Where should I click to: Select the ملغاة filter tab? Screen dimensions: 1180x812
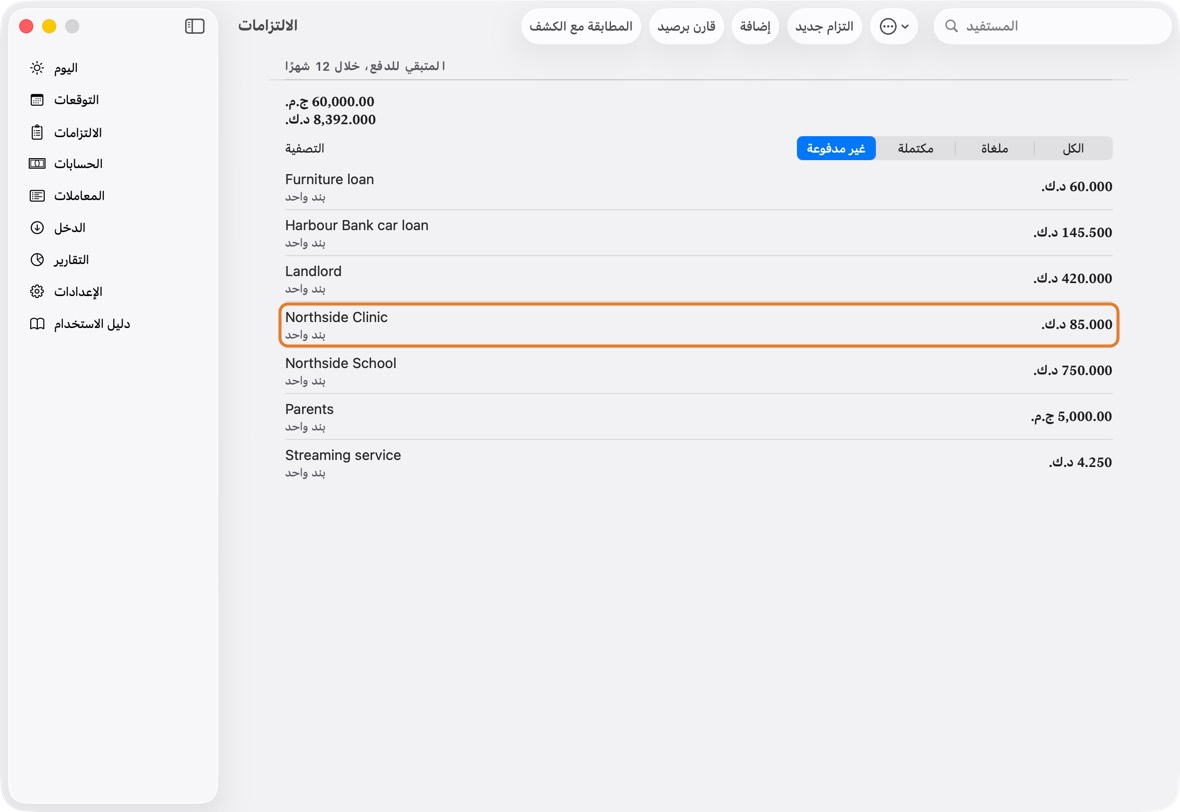tap(994, 148)
